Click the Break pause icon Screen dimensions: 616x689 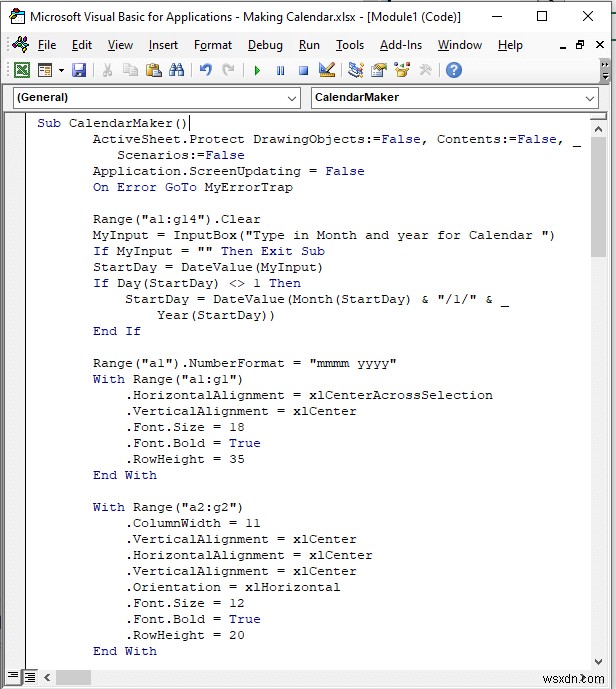coord(280,70)
